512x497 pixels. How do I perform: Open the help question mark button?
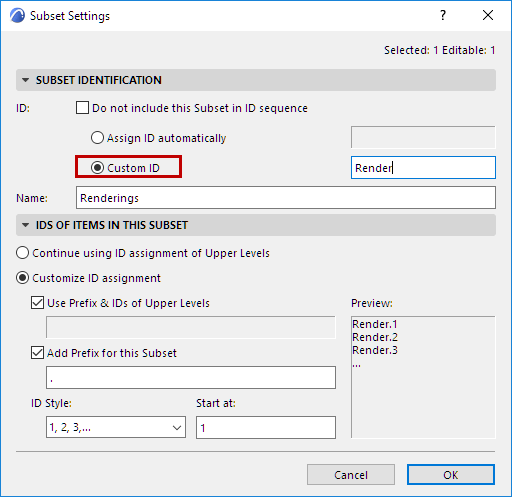click(443, 15)
